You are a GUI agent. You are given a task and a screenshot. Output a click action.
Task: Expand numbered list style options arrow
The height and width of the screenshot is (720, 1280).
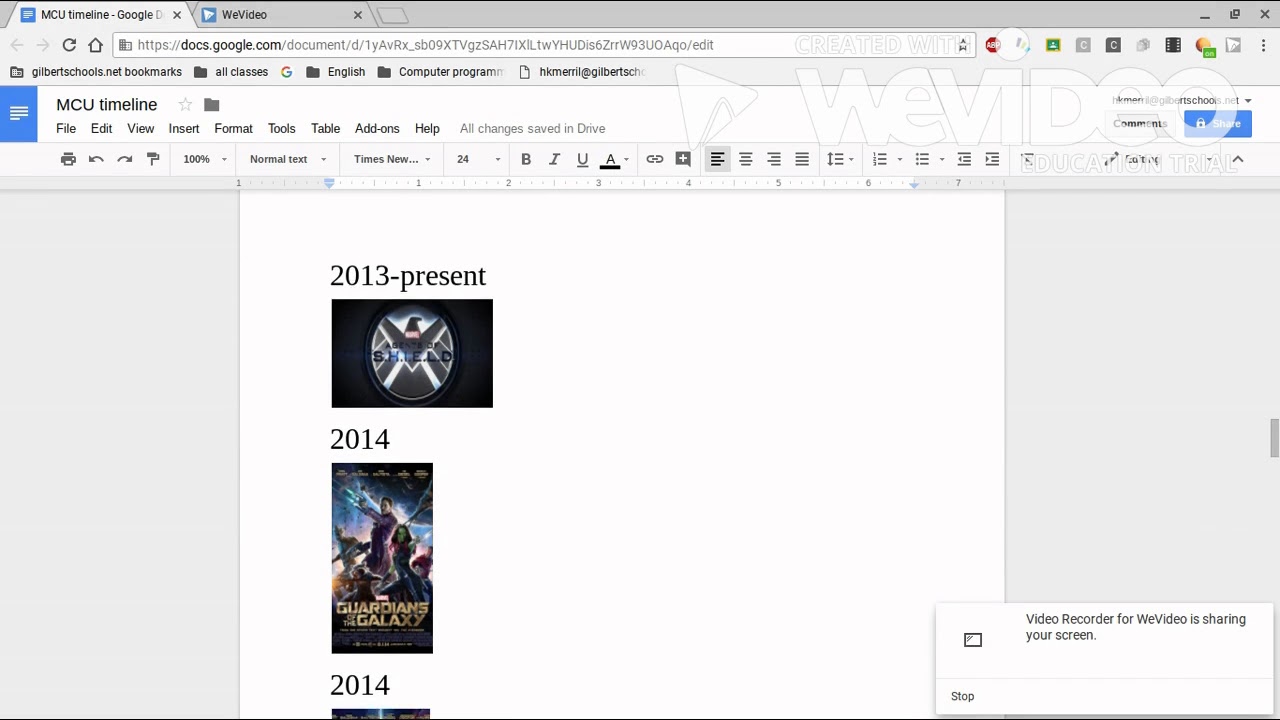(899, 159)
